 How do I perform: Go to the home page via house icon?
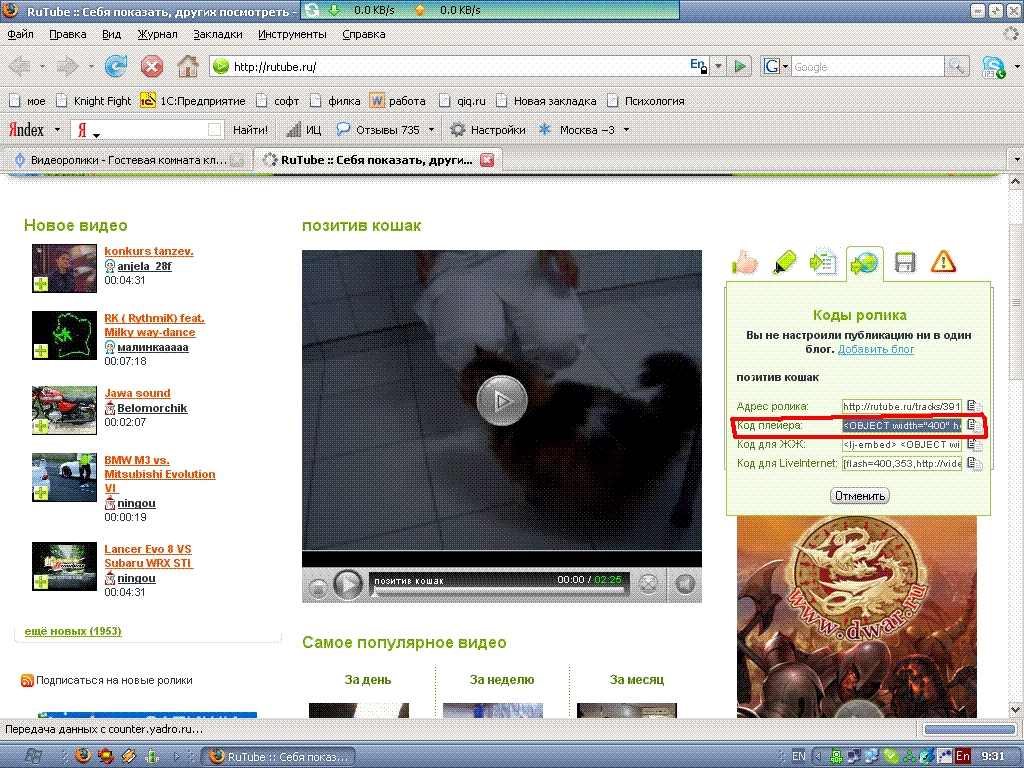tap(188, 66)
